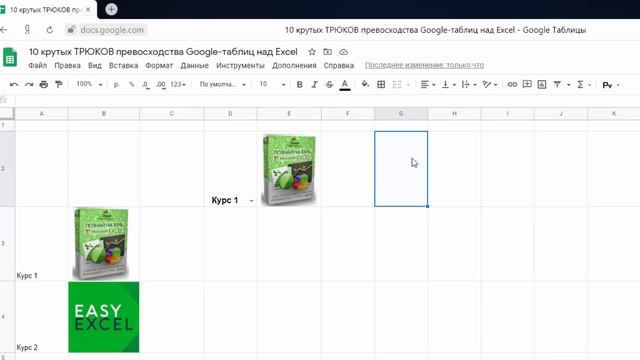This screenshot has height=360, width=640.
Task: Click the Insert link icon
Action: coord(512,84)
